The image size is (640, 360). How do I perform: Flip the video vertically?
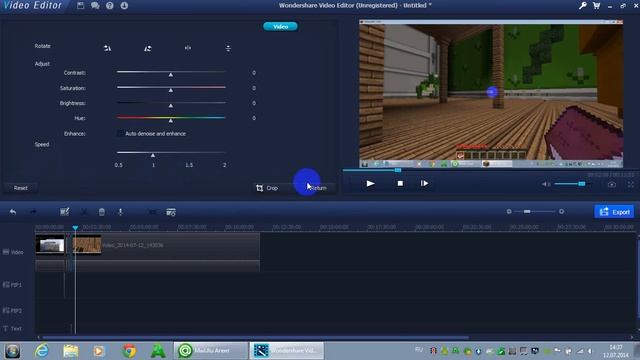pos(228,48)
